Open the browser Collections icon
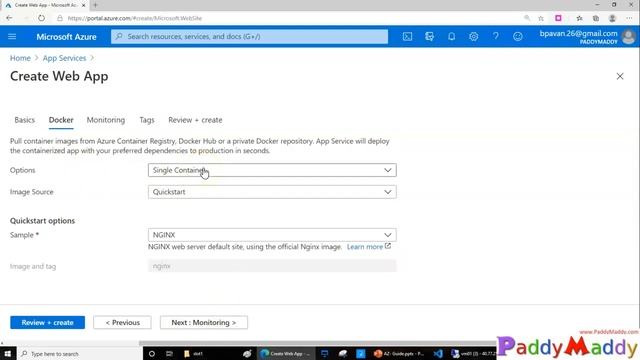 [596, 18]
